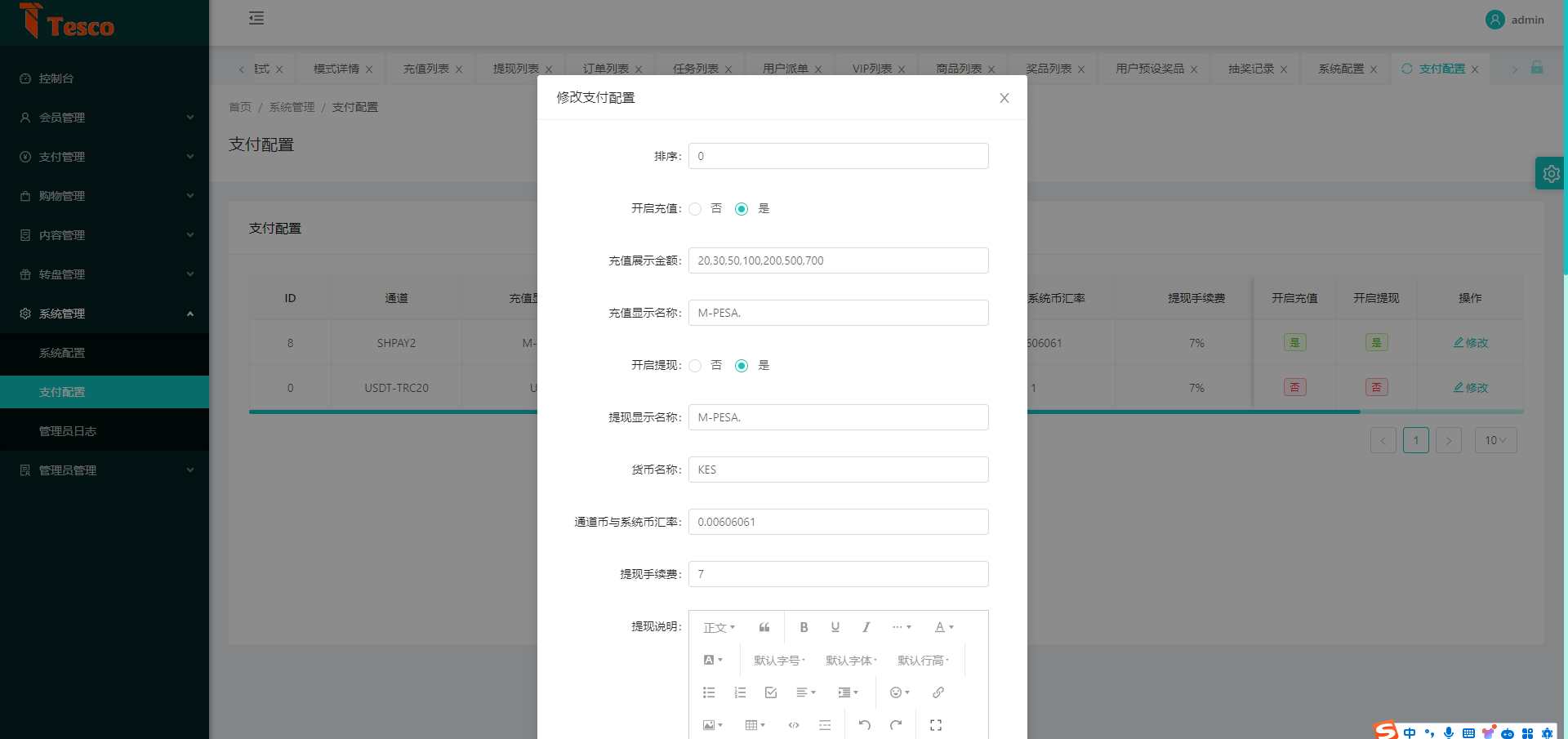The height and width of the screenshot is (739, 1568).
Task: Open the background color picker
Action: [713, 660]
